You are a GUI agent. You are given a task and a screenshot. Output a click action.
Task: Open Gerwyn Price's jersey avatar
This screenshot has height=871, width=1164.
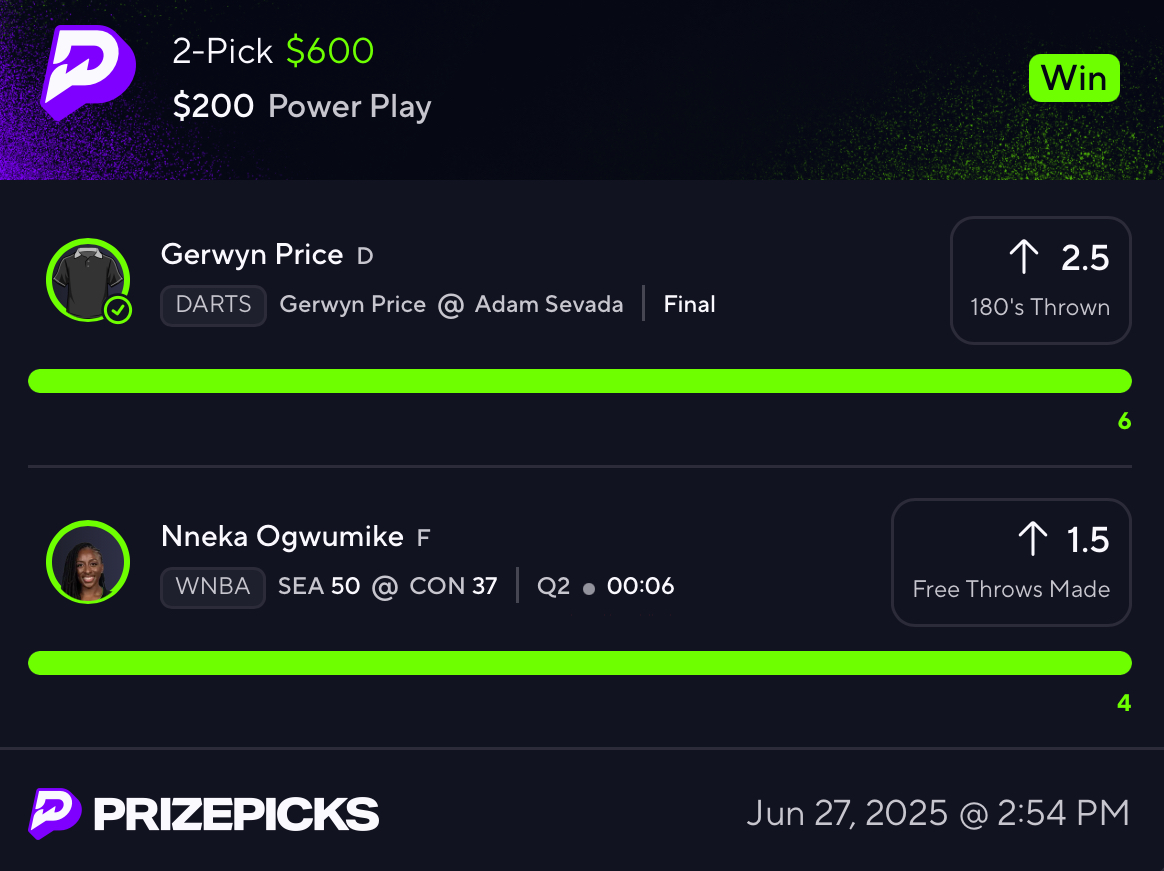(88, 280)
